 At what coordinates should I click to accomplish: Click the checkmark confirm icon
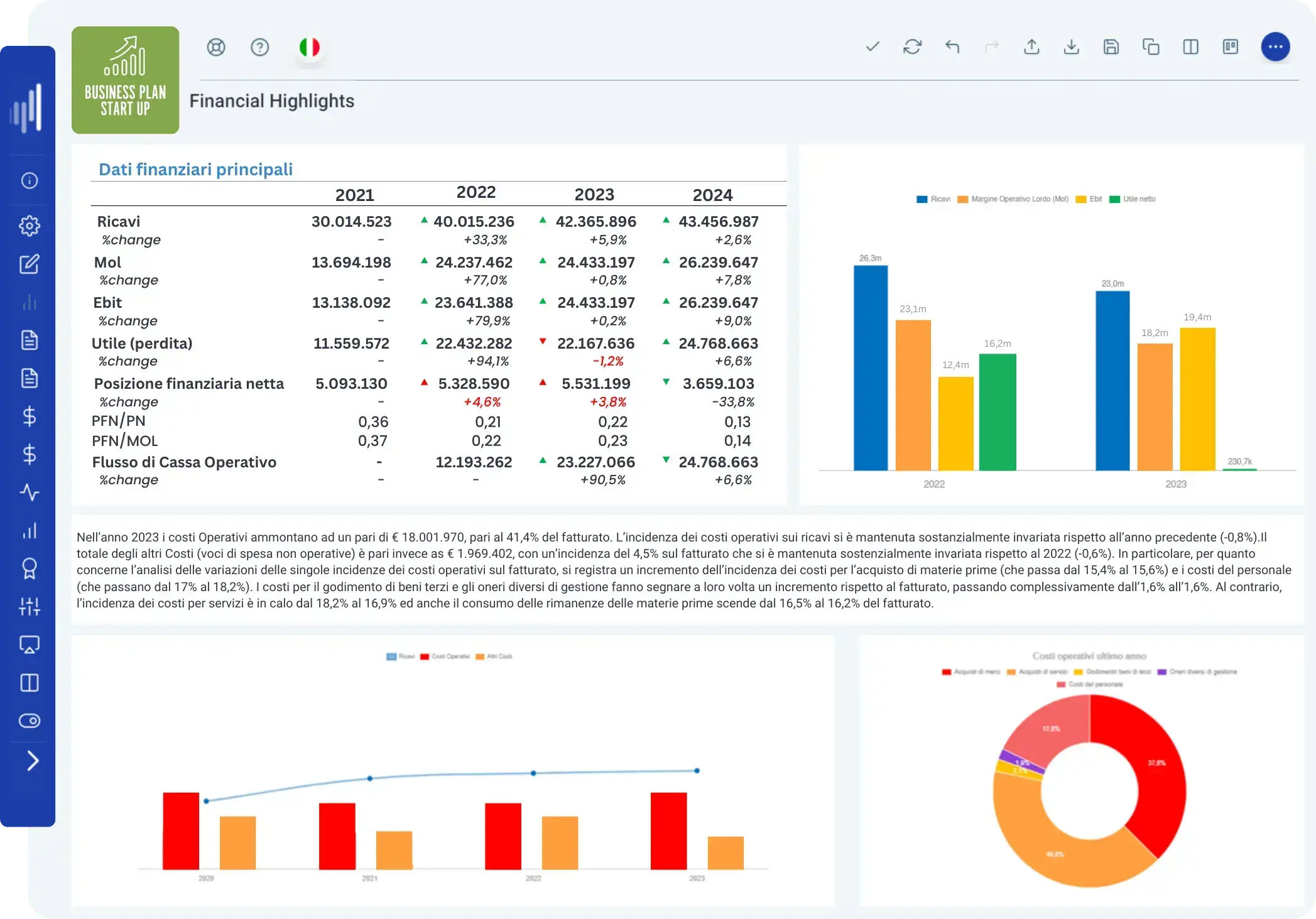[873, 46]
